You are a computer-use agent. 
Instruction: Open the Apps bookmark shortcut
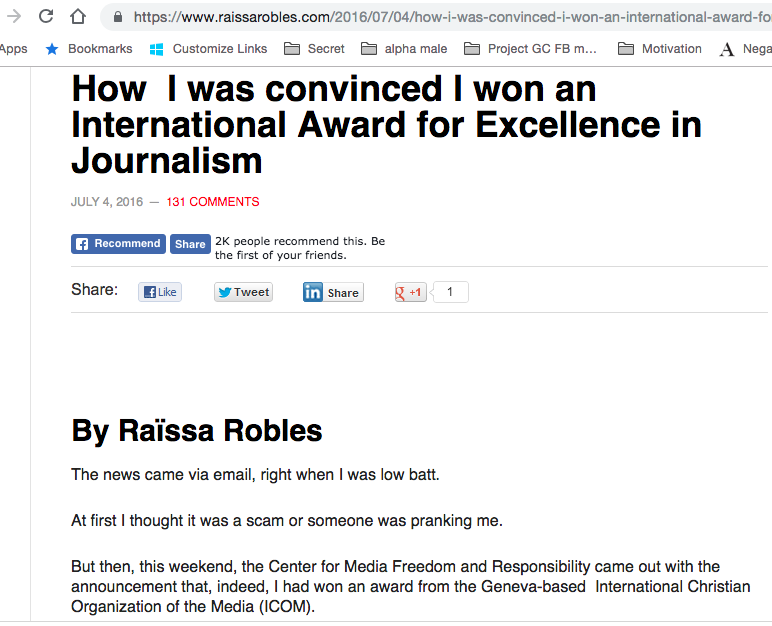(13, 49)
